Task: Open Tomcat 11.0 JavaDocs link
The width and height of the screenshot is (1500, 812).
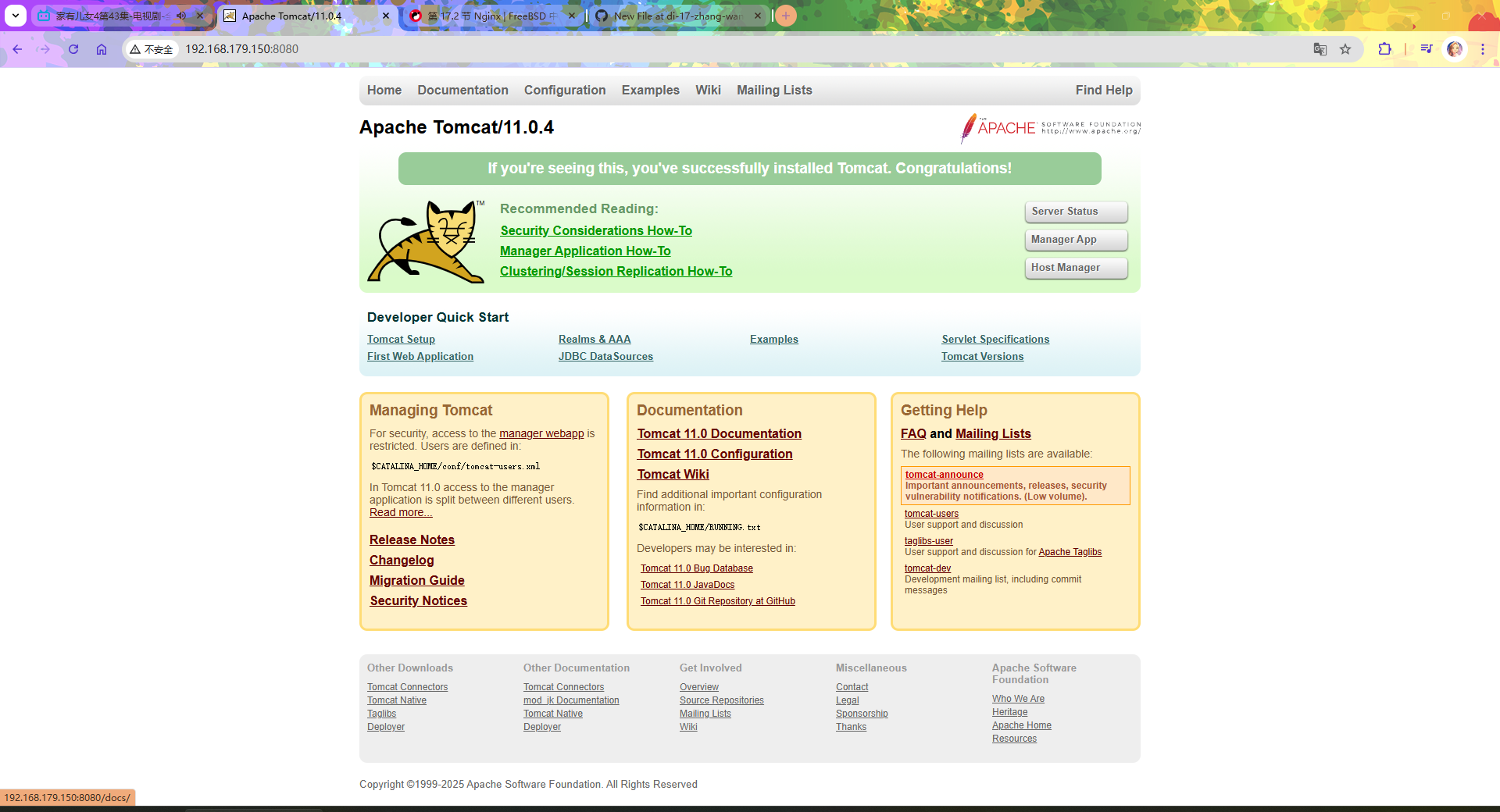Action: pyautogui.click(x=687, y=585)
